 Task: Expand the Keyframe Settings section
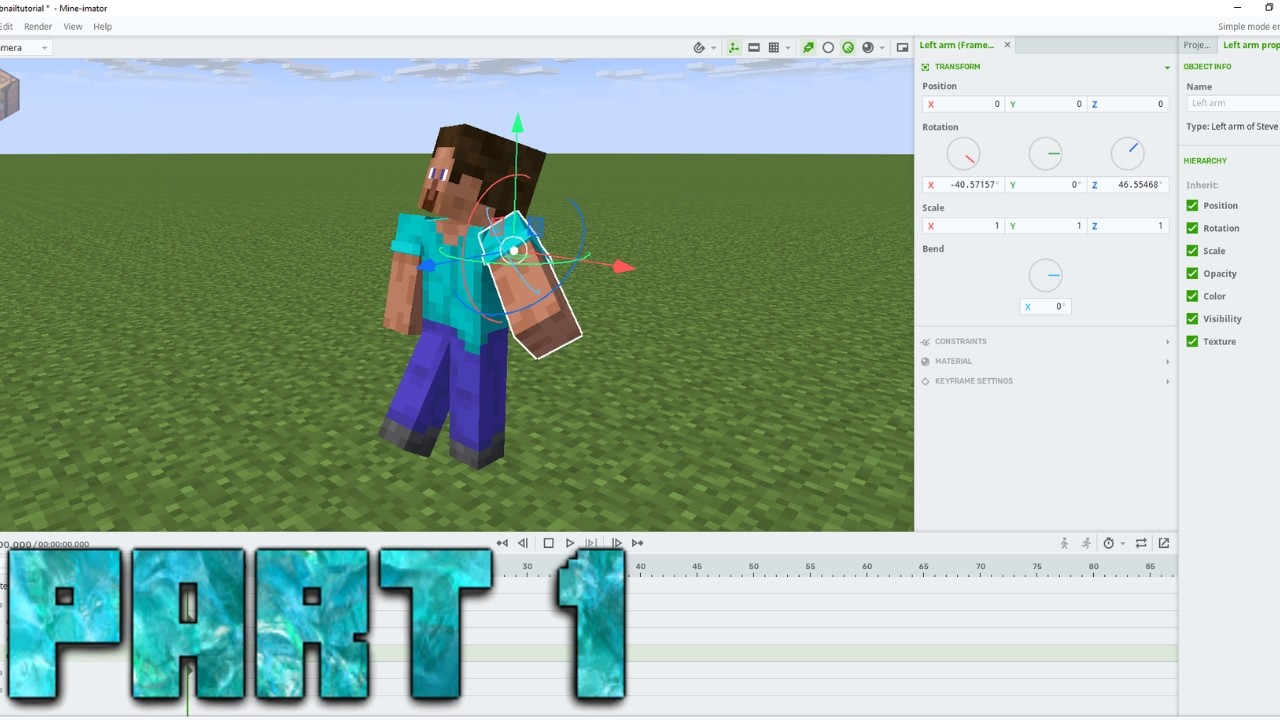tap(1045, 381)
